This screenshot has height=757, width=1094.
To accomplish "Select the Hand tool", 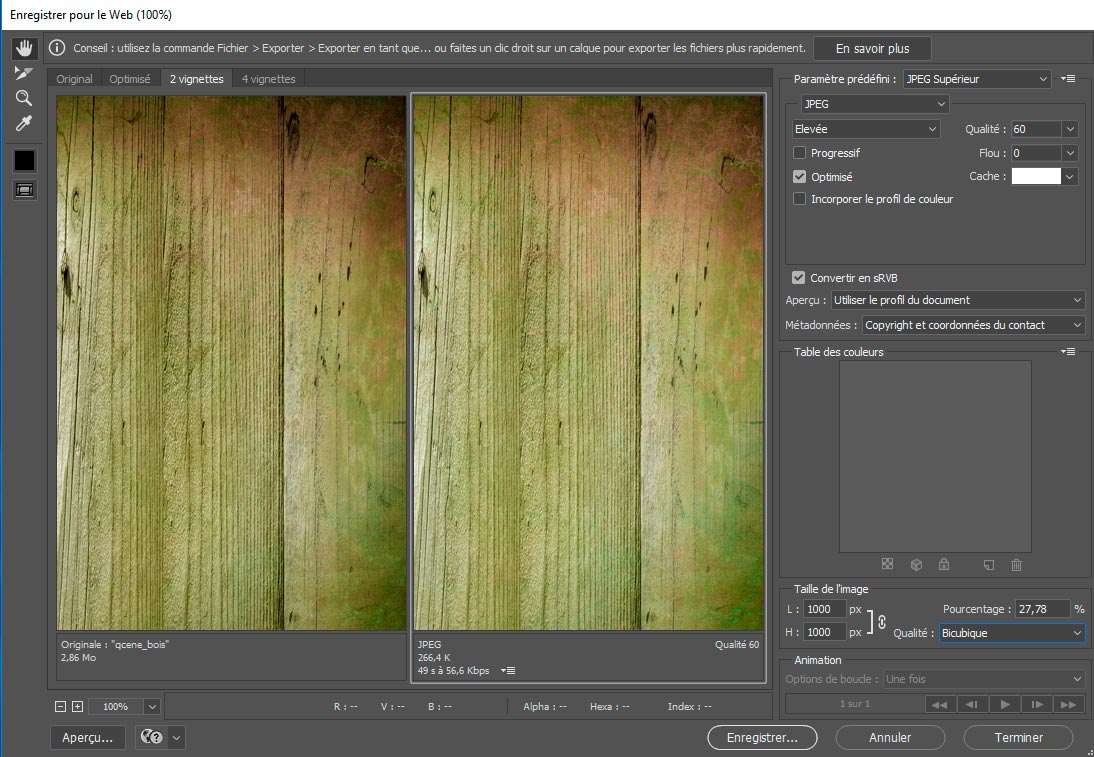I will 24,48.
